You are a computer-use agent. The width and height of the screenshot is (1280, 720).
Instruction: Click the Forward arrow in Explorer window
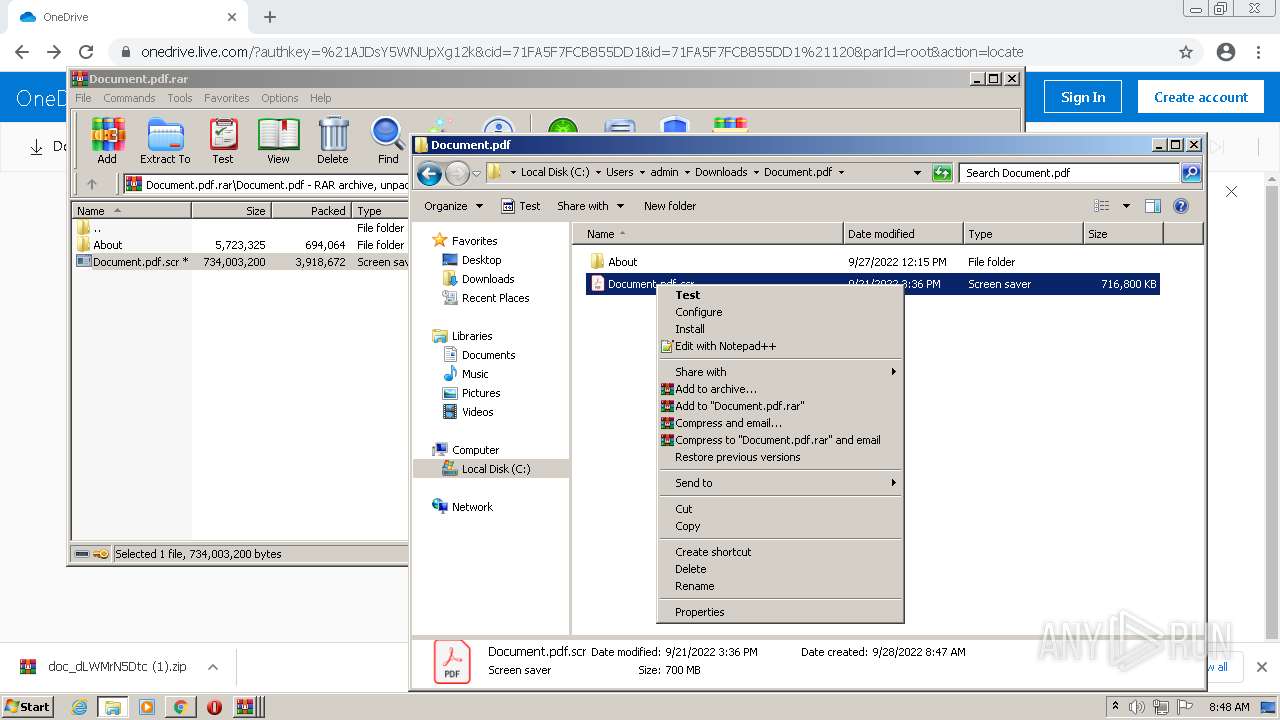coord(457,173)
